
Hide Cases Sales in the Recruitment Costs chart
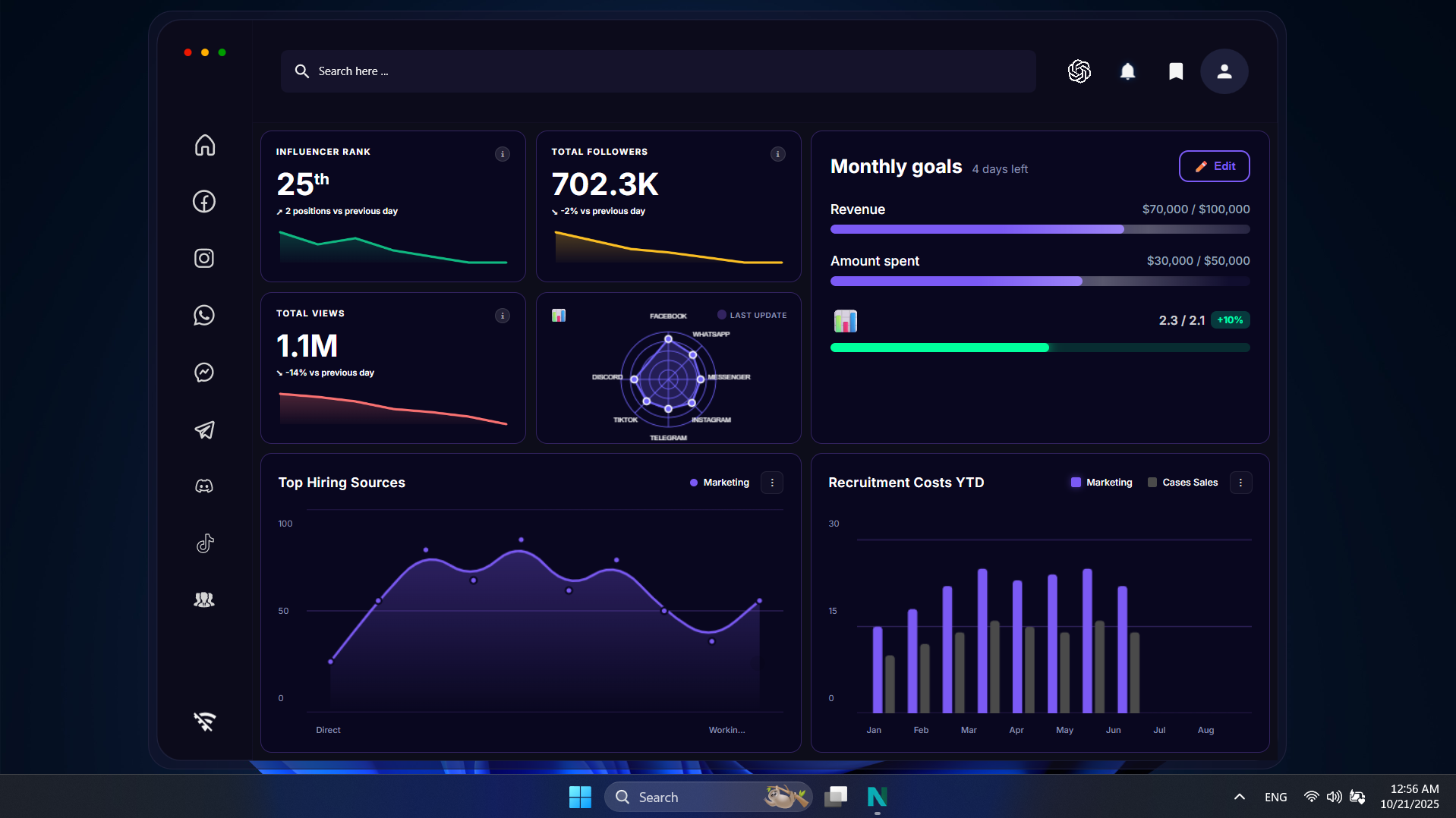click(x=1182, y=482)
